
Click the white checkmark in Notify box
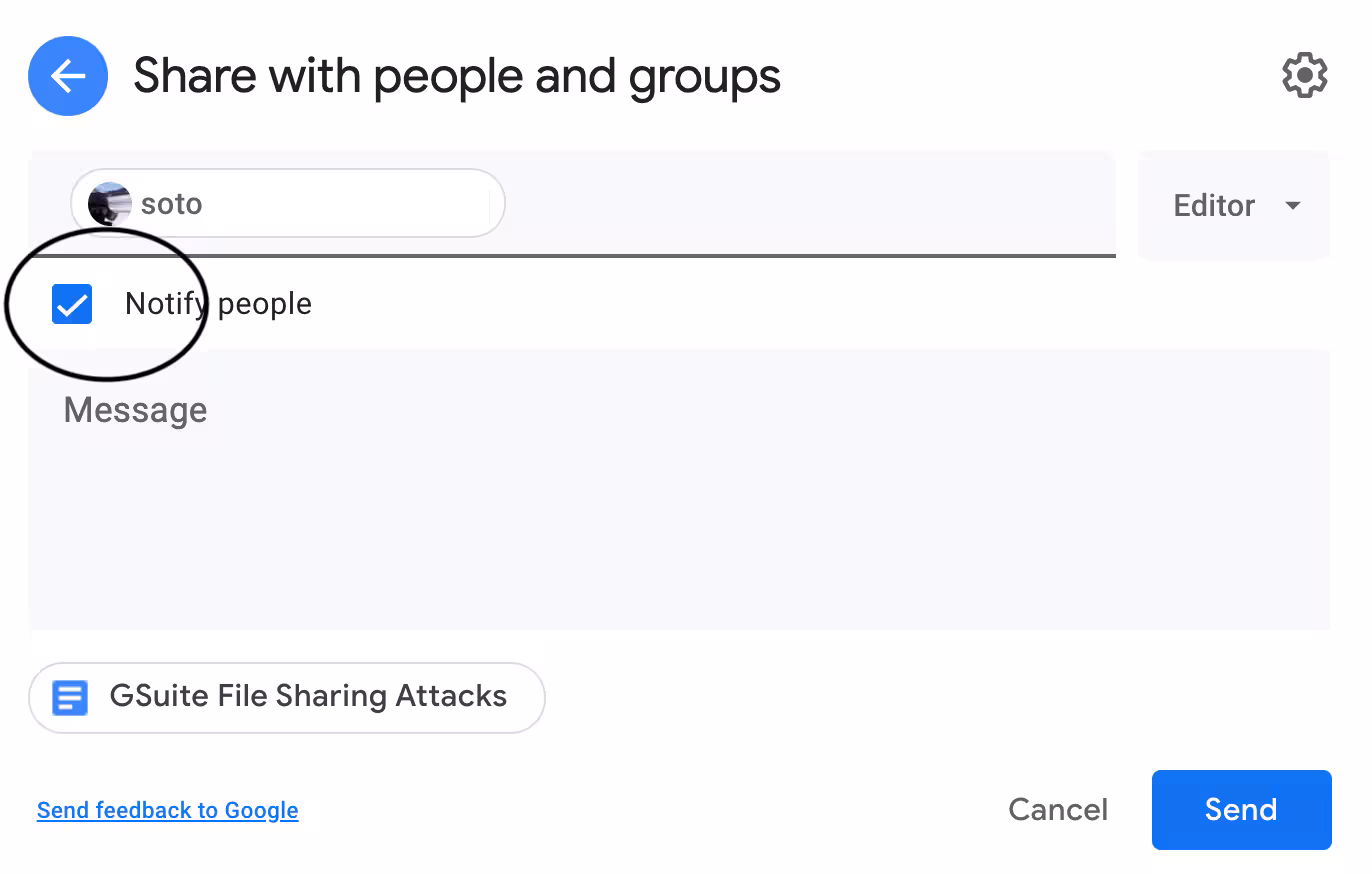tap(72, 304)
